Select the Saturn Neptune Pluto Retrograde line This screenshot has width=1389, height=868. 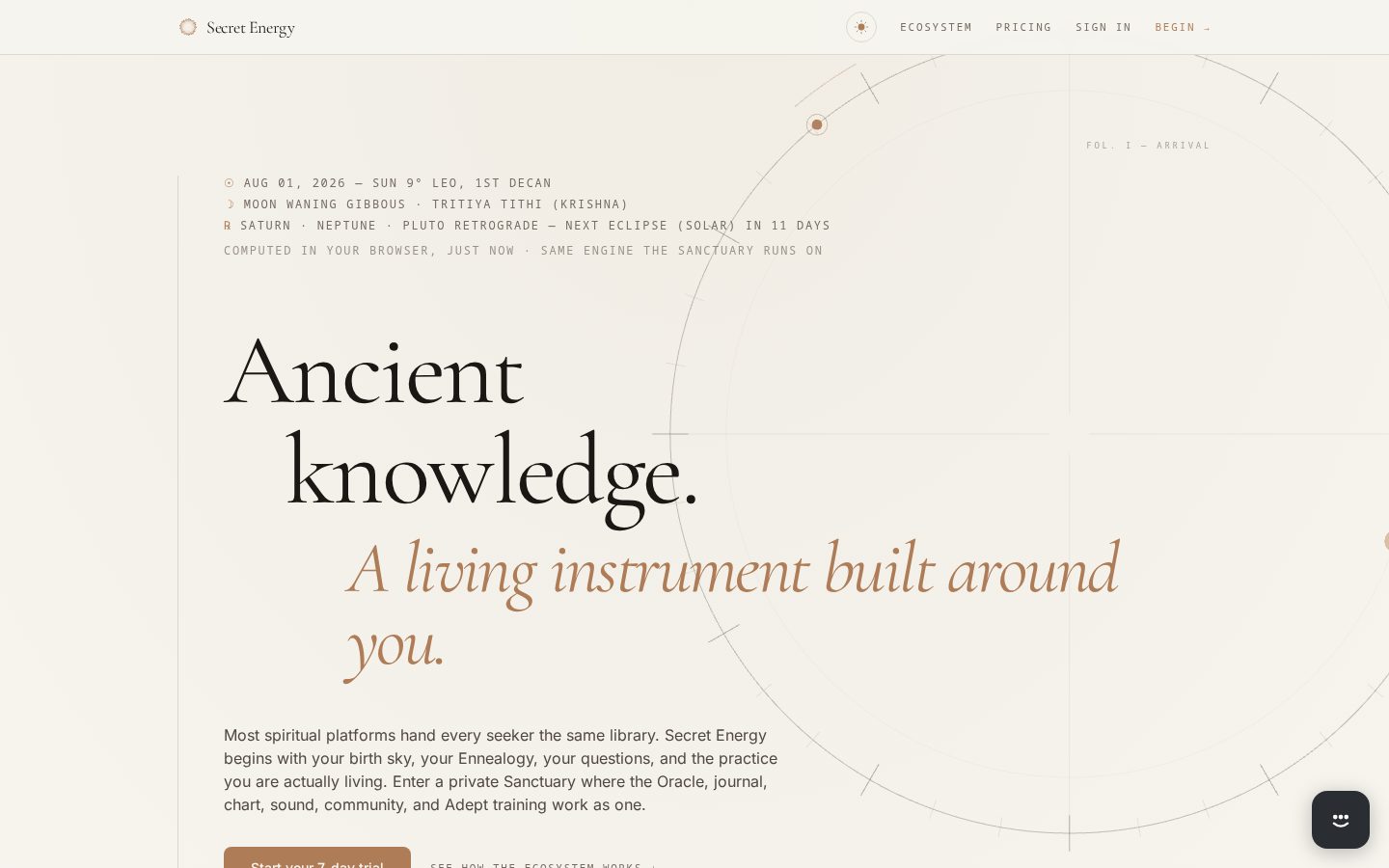click(x=535, y=226)
